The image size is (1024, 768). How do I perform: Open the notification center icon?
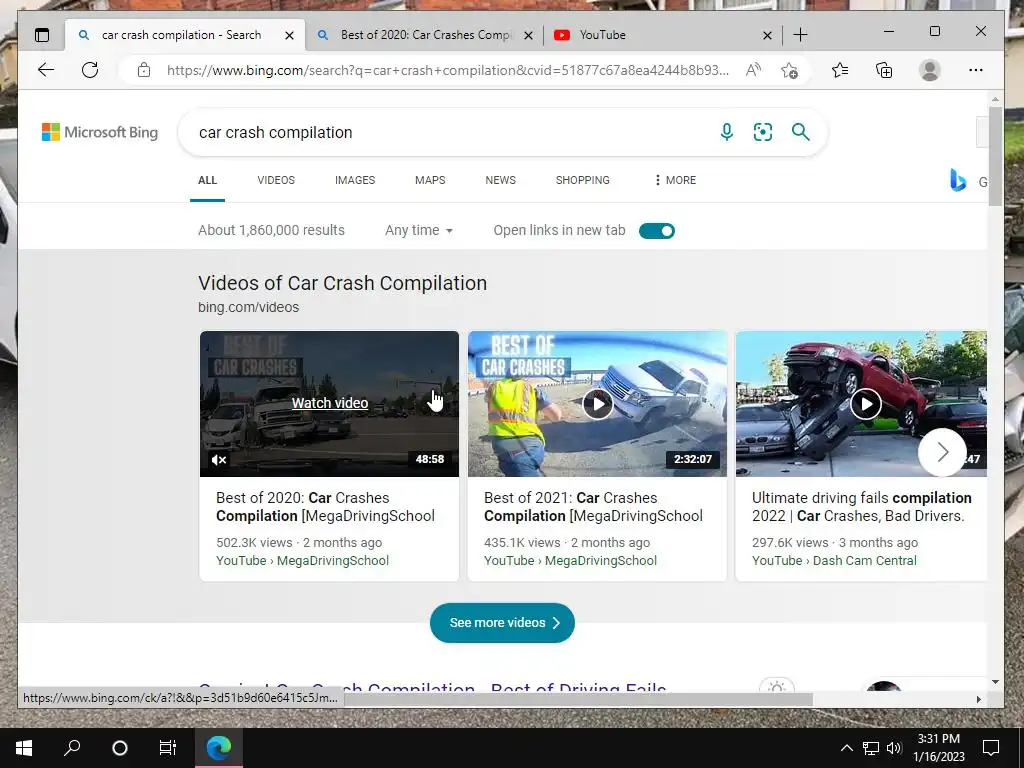coord(991,748)
